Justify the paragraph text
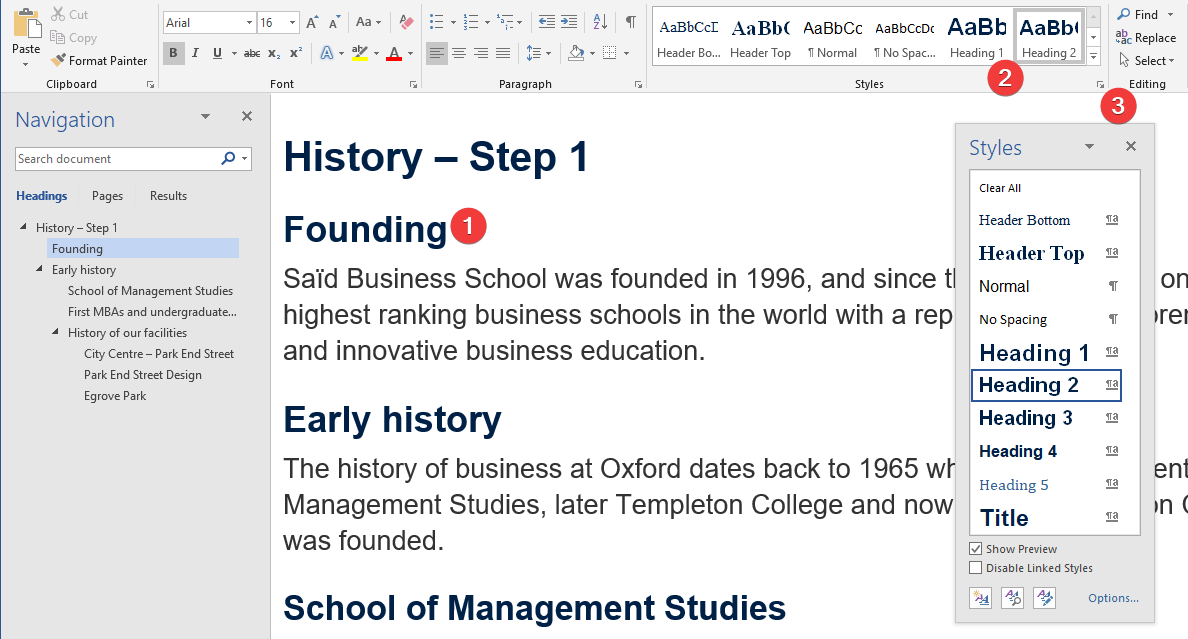The image size is (1188, 639). click(503, 53)
